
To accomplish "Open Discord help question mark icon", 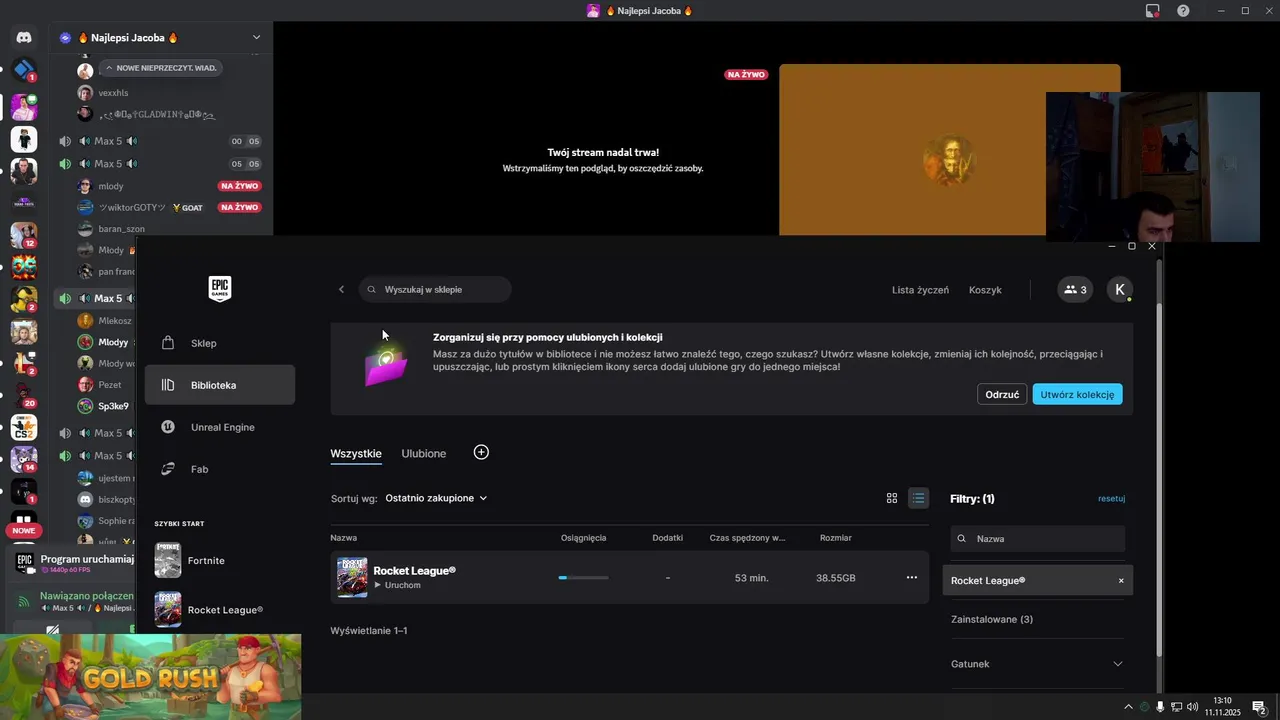I will point(1183,11).
